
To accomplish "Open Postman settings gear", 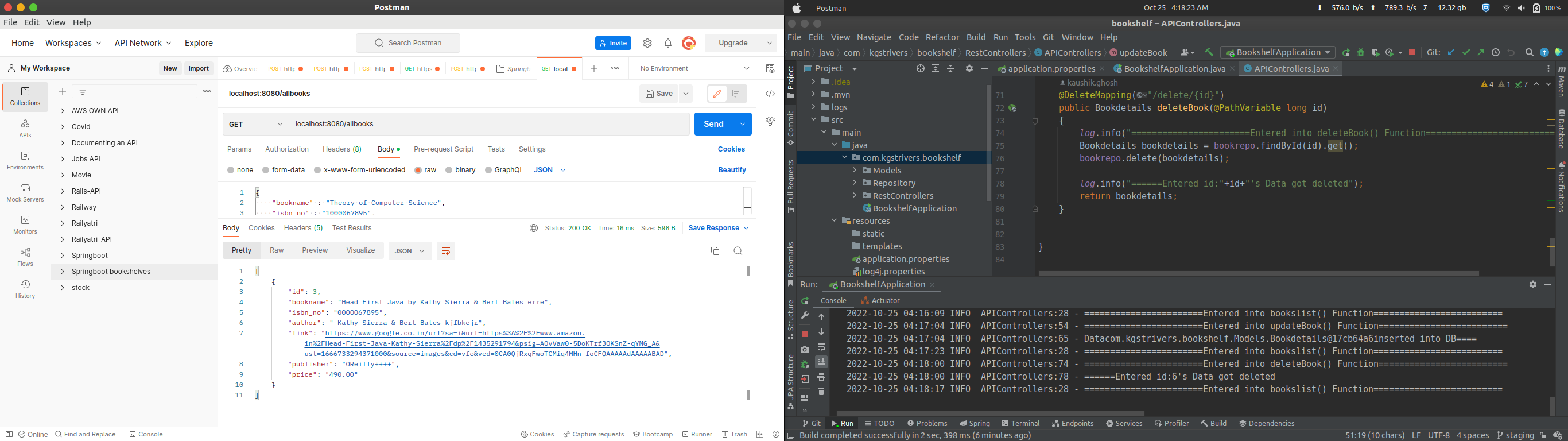I will [x=647, y=43].
